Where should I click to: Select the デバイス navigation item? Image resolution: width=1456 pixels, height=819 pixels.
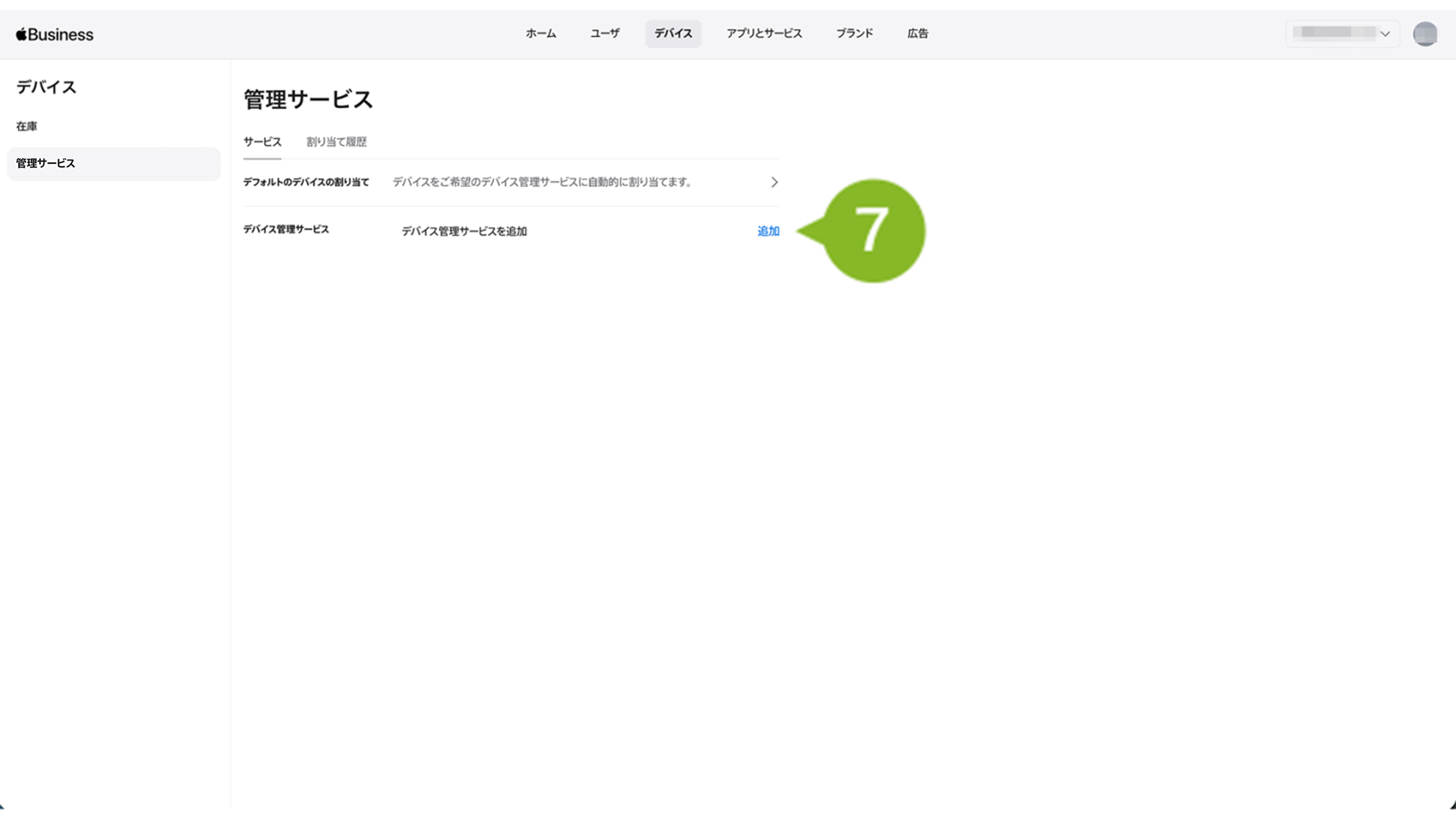pyautogui.click(x=673, y=34)
